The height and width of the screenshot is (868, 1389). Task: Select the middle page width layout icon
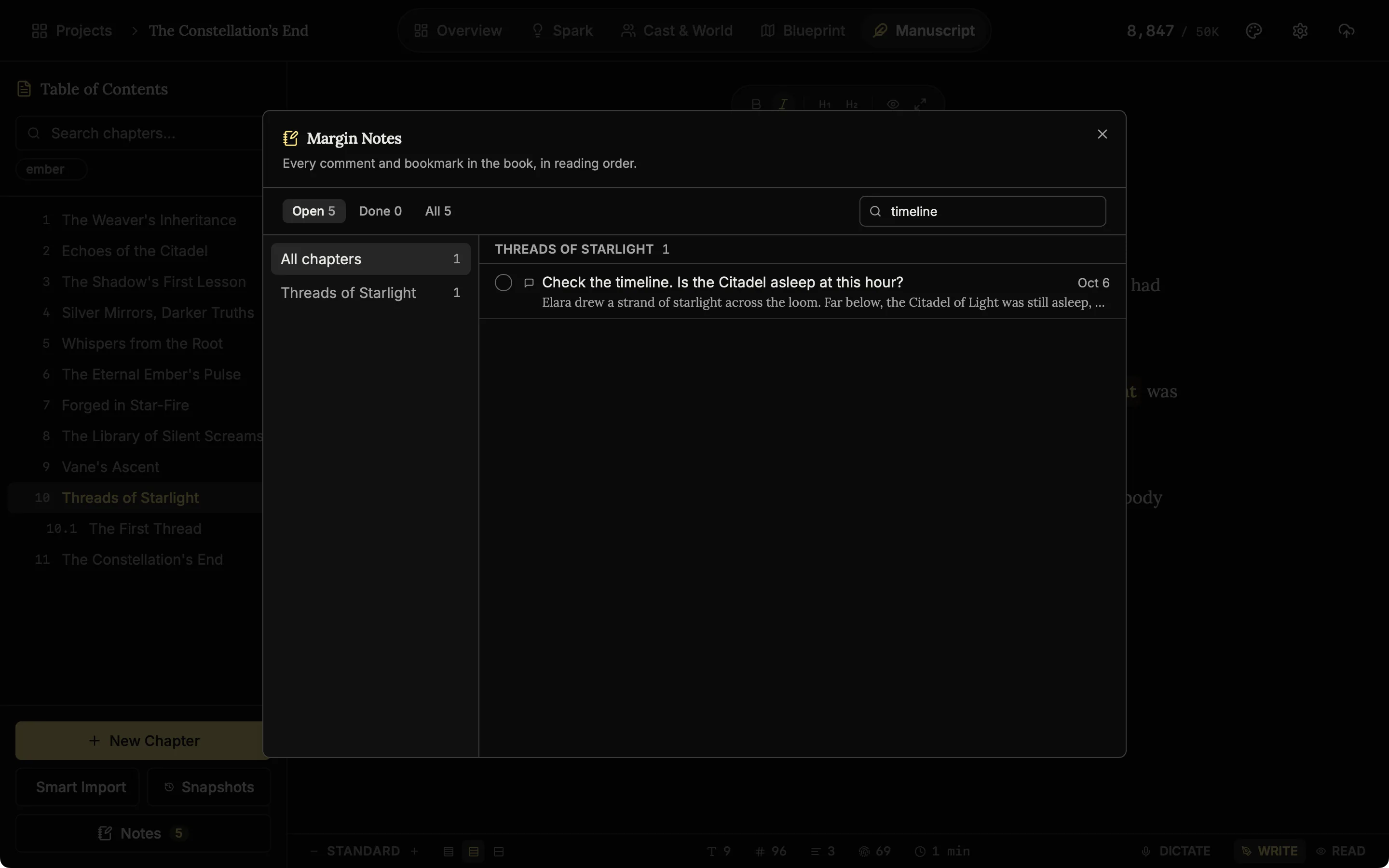pyautogui.click(x=474, y=851)
